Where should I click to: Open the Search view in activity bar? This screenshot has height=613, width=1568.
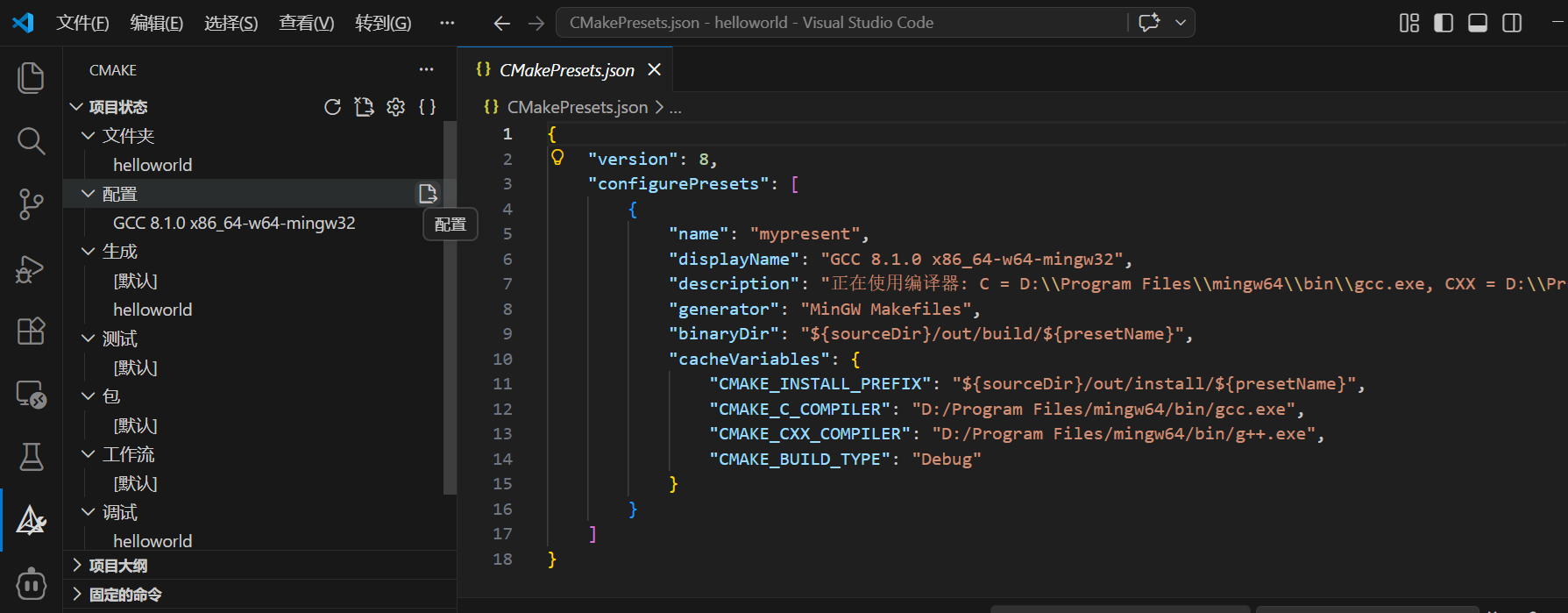31,140
